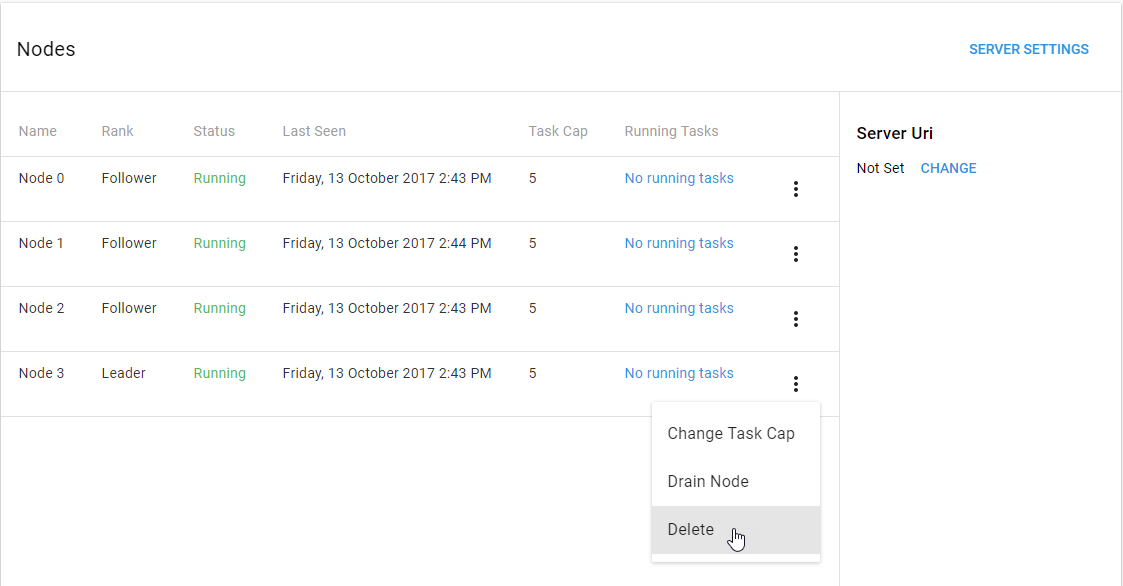View Node 1's No running tasks link
This screenshot has height=586, width=1123.
(x=679, y=244)
